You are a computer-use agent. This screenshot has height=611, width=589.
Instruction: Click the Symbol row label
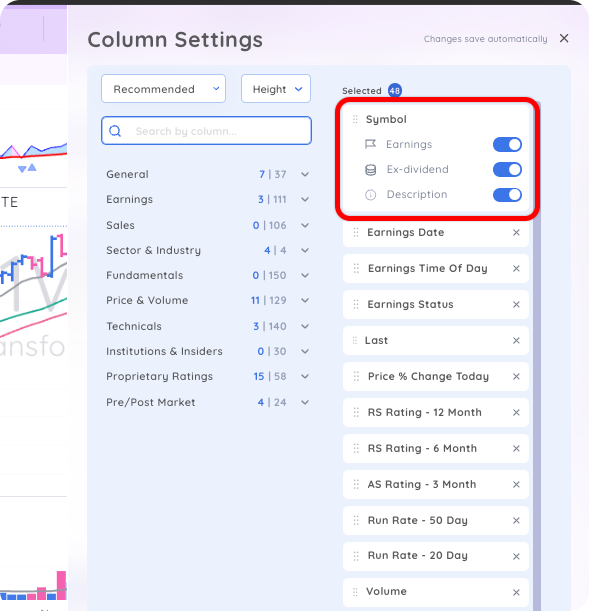[x=386, y=119]
